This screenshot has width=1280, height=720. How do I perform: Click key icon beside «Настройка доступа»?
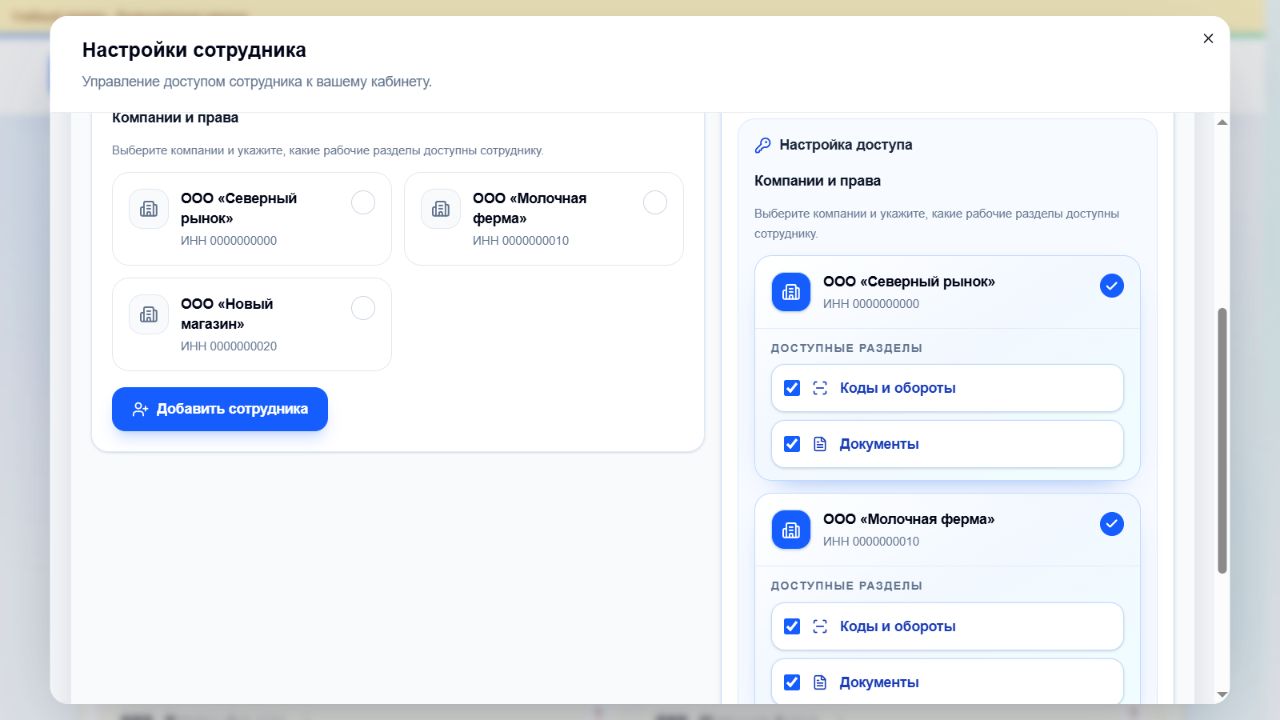(x=763, y=145)
